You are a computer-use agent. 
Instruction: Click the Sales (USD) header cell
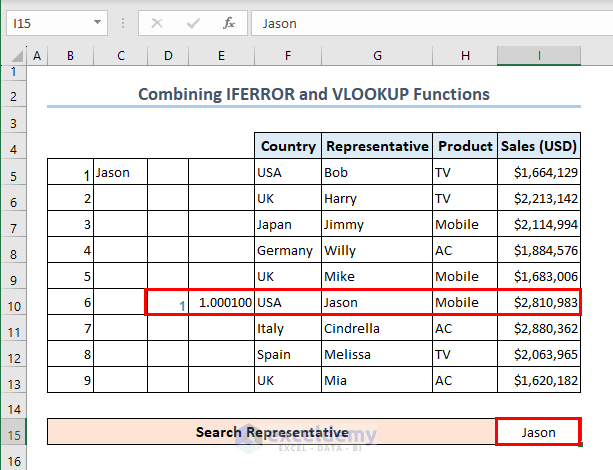pos(539,146)
